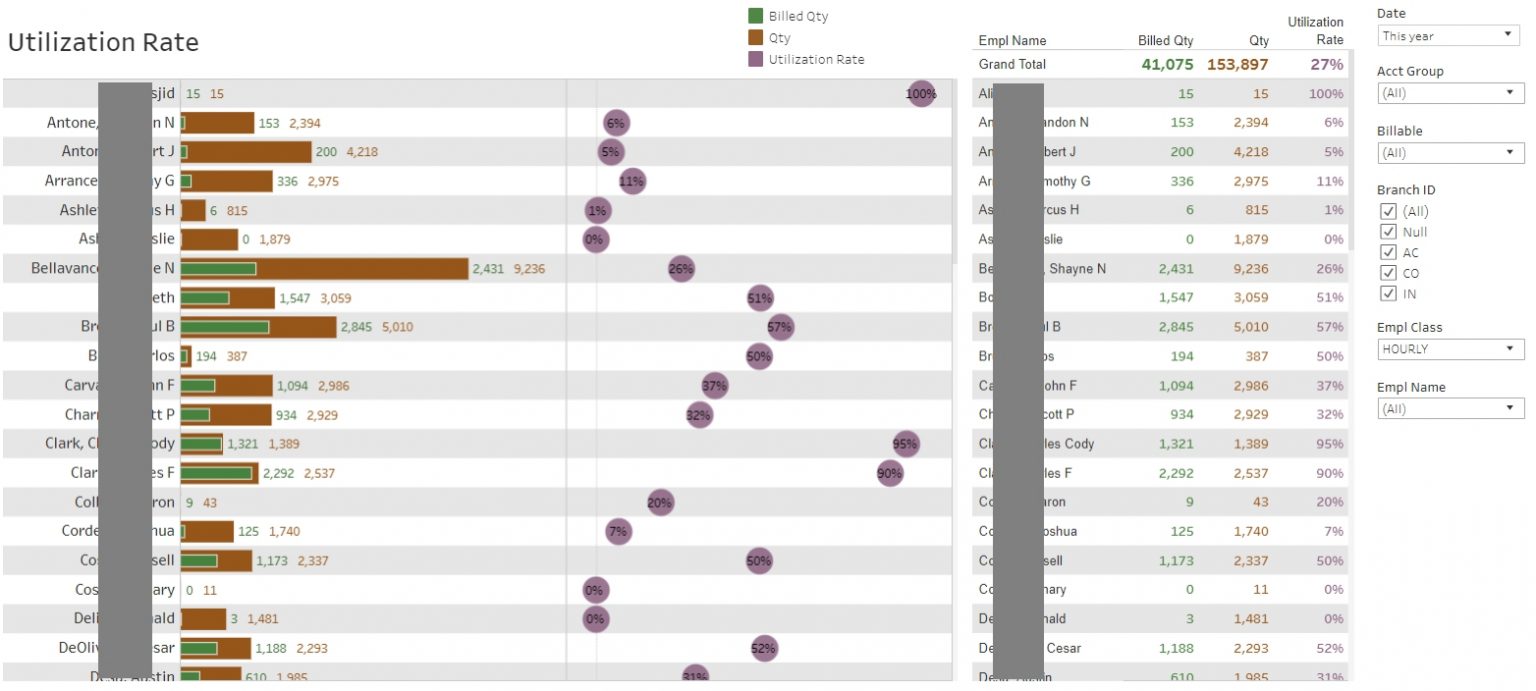Click the 'Empl Name' column header
This screenshot has height=691, width=1536.
click(x=1012, y=41)
